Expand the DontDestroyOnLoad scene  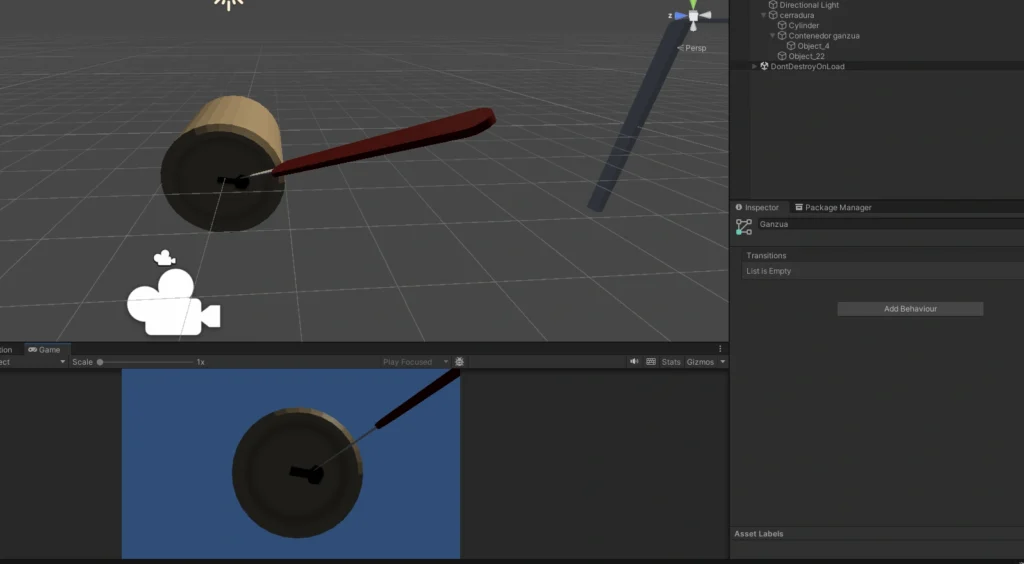(755, 66)
